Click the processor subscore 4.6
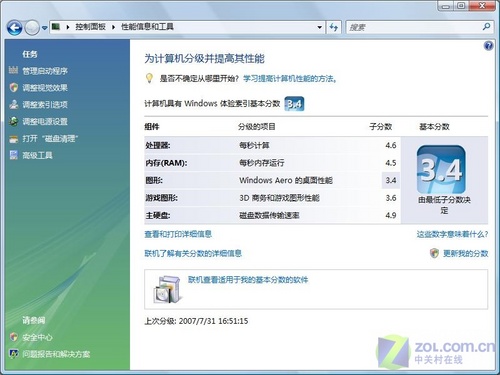This screenshot has width=500, height=375. pyautogui.click(x=391, y=145)
